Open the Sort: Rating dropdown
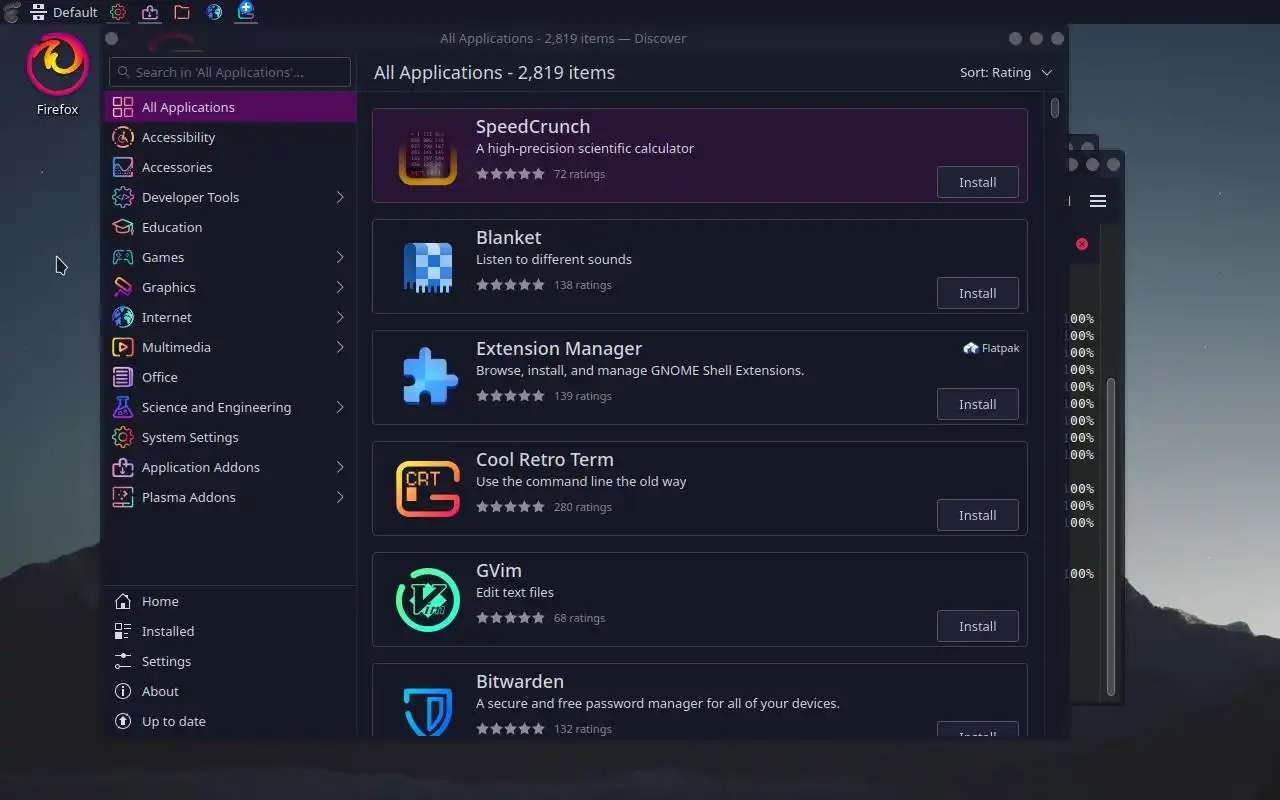 pyautogui.click(x=1006, y=72)
